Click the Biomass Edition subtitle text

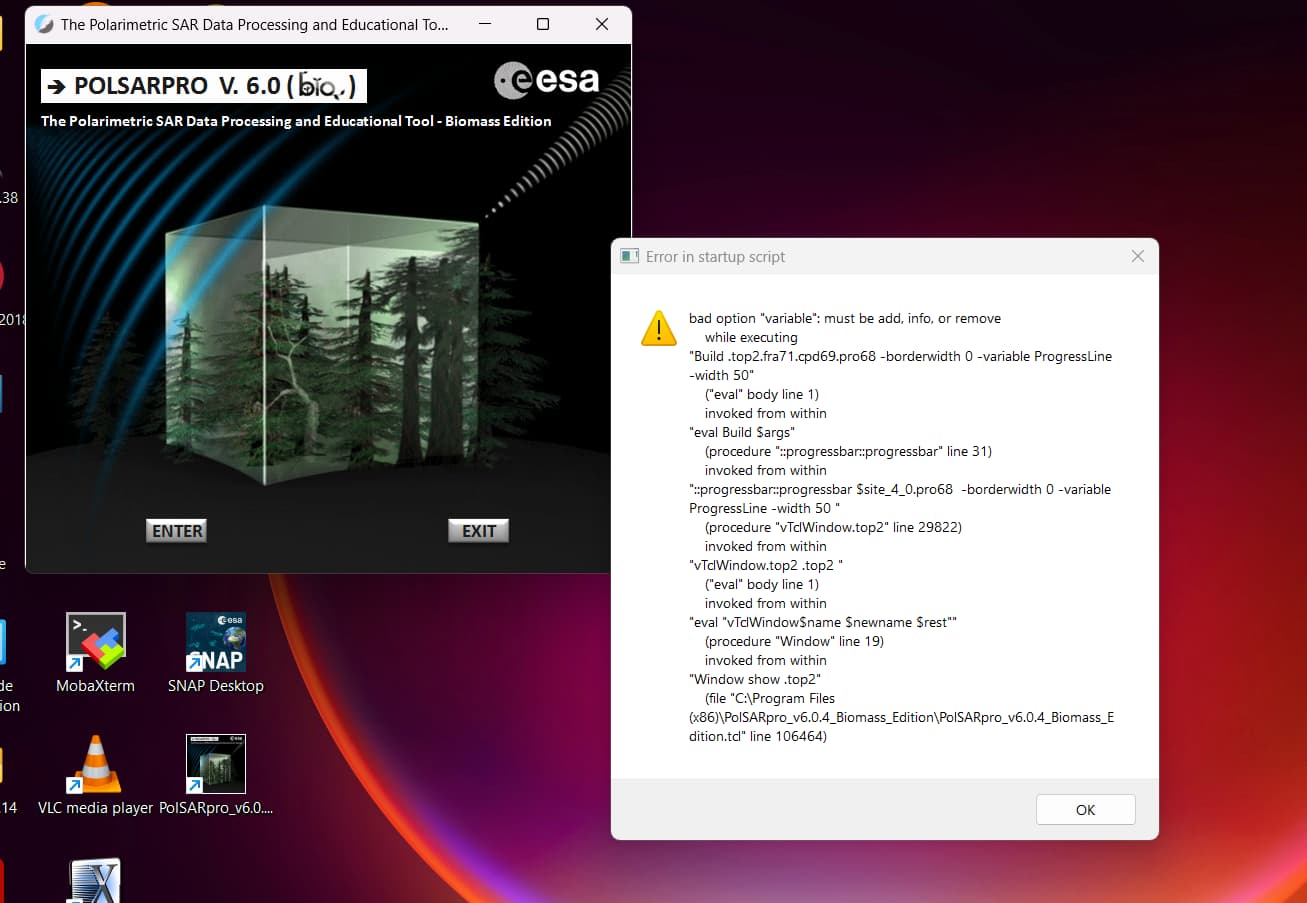(x=296, y=121)
